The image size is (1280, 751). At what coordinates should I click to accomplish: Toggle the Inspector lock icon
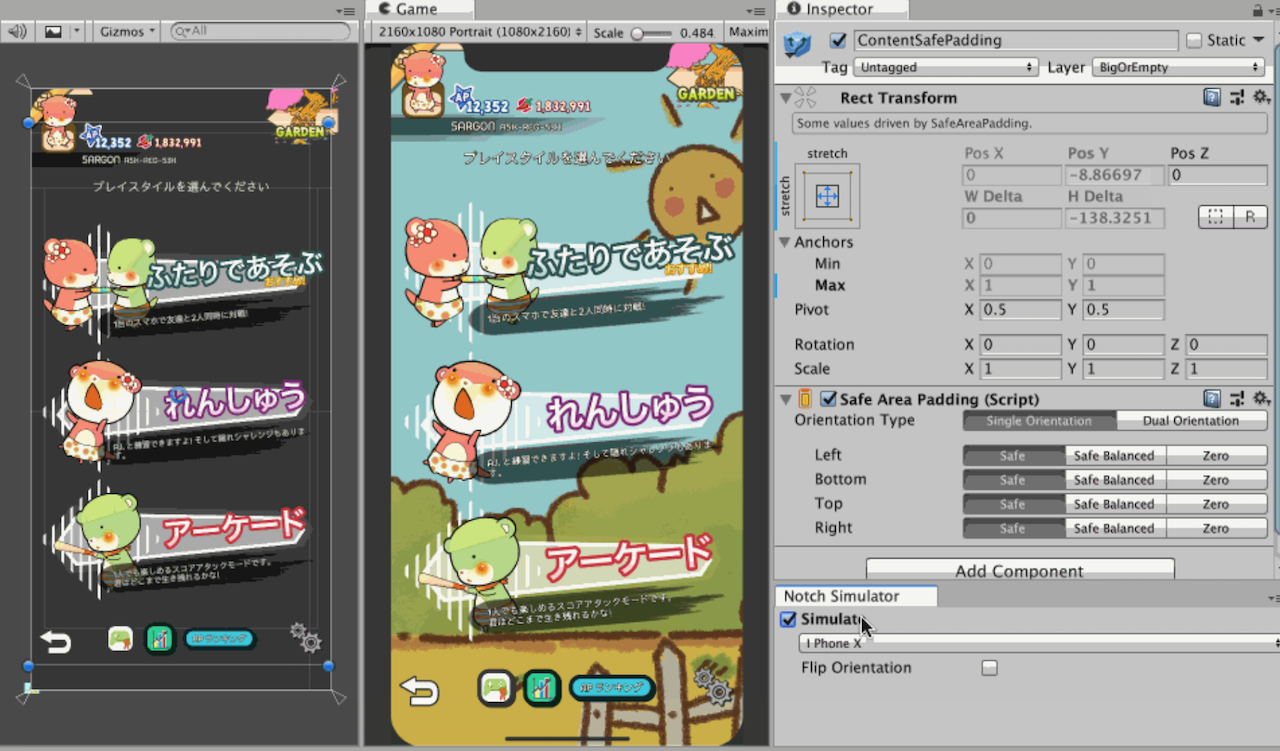coord(1258,10)
